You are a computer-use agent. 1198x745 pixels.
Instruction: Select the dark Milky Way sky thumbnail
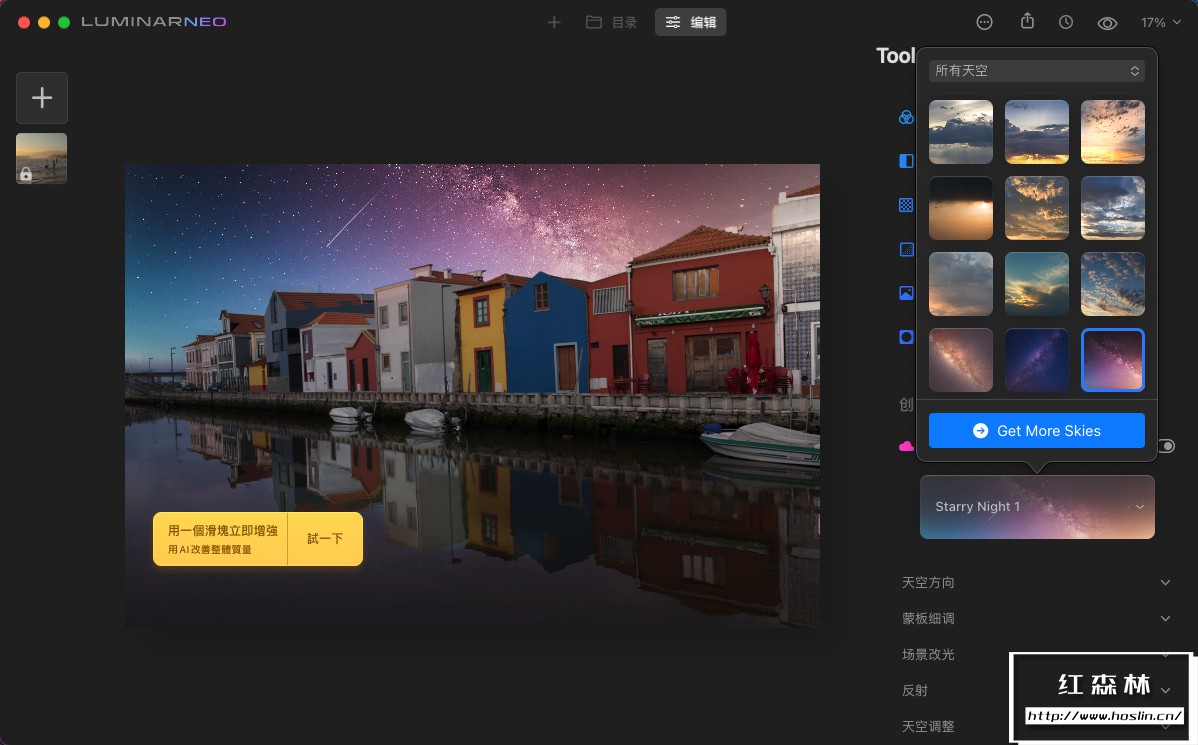pos(1037,360)
